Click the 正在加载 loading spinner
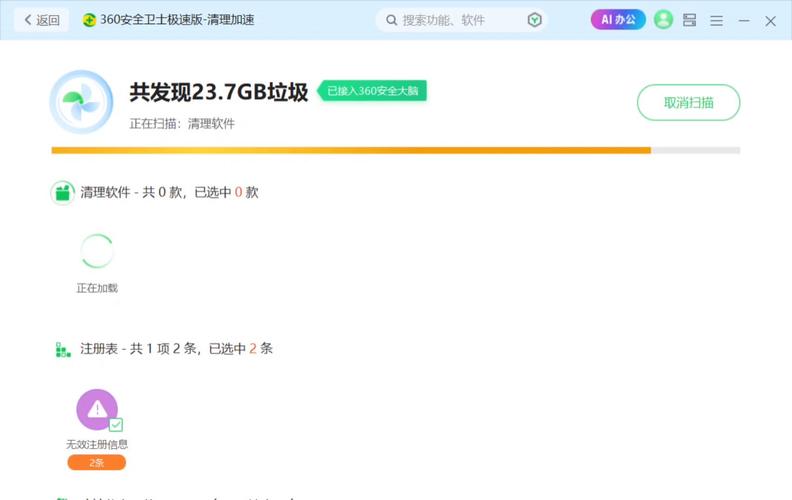Viewport: 792px width, 500px height. point(97,251)
